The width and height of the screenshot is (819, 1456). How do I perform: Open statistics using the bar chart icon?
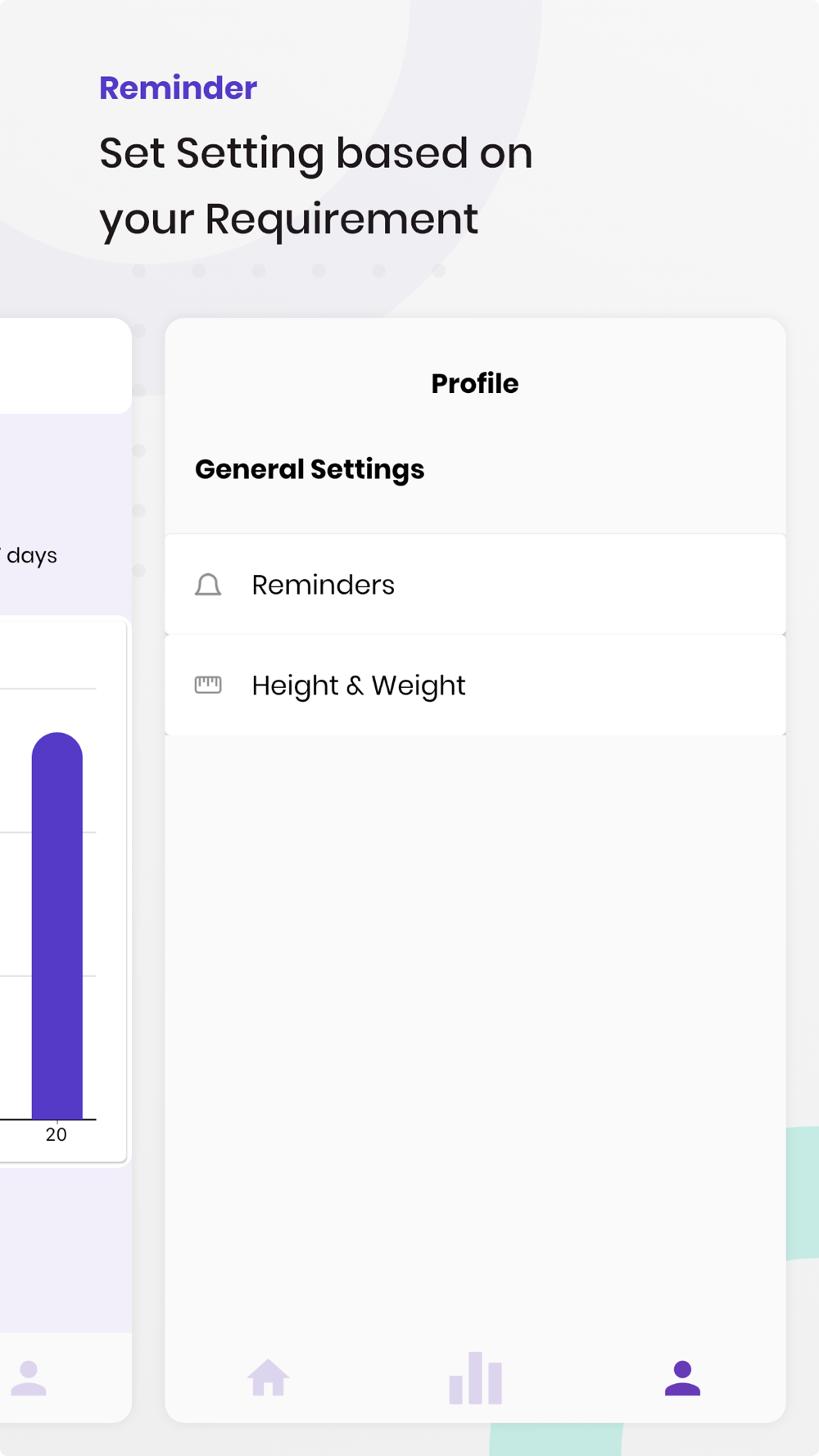click(x=475, y=1377)
